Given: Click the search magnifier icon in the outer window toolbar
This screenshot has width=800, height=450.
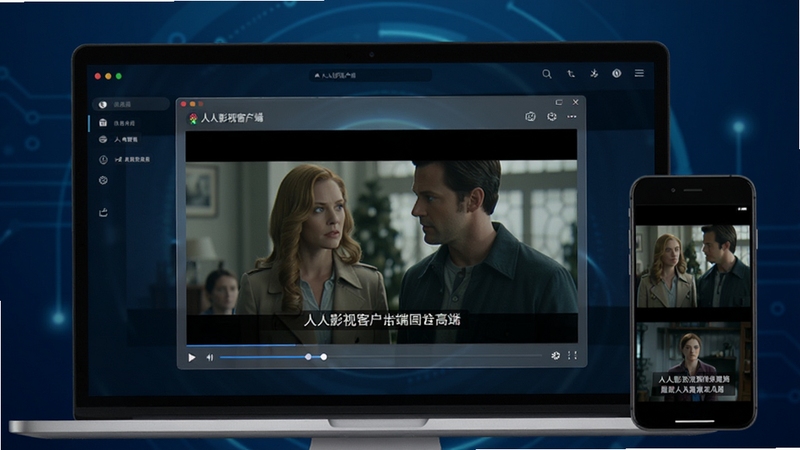Looking at the screenshot, I should click(546, 74).
